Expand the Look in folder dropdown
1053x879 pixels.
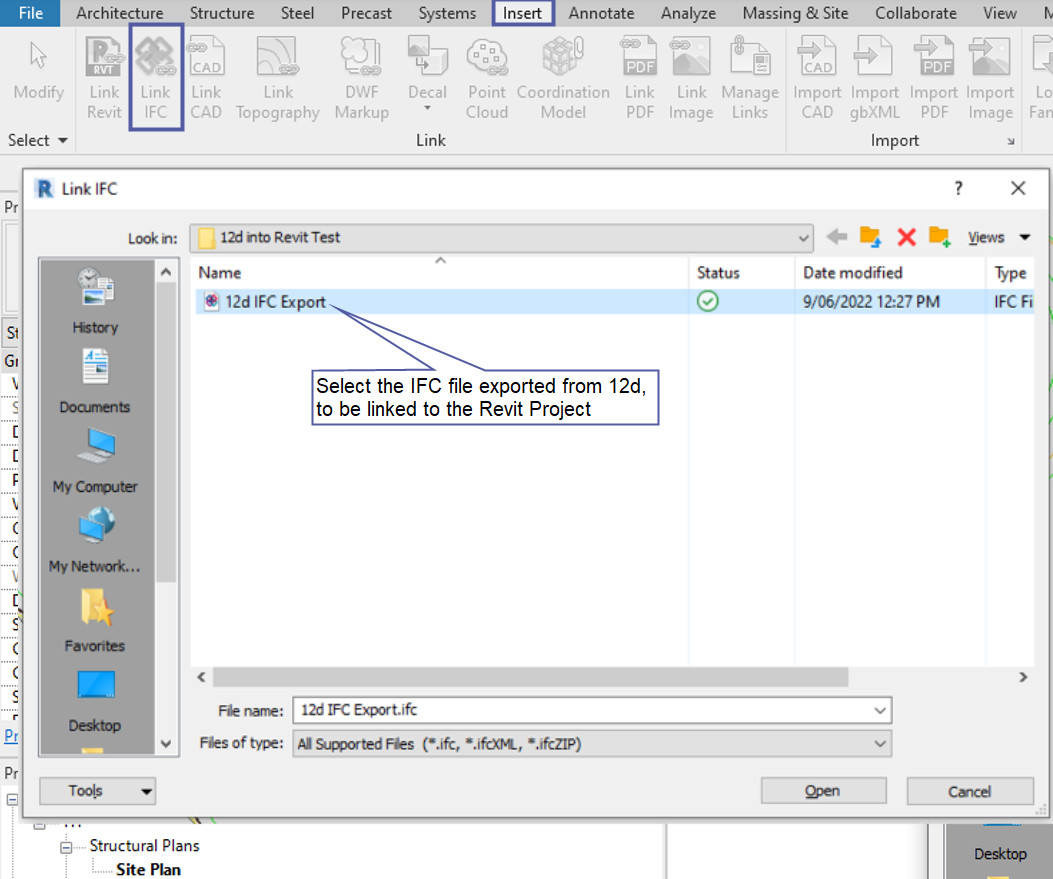click(803, 238)
